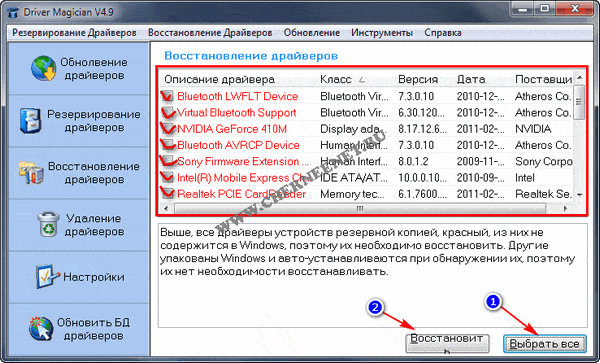
Task: Maximize the Driver Magician window
Action: pyautogui.click(x=545, y=8)
